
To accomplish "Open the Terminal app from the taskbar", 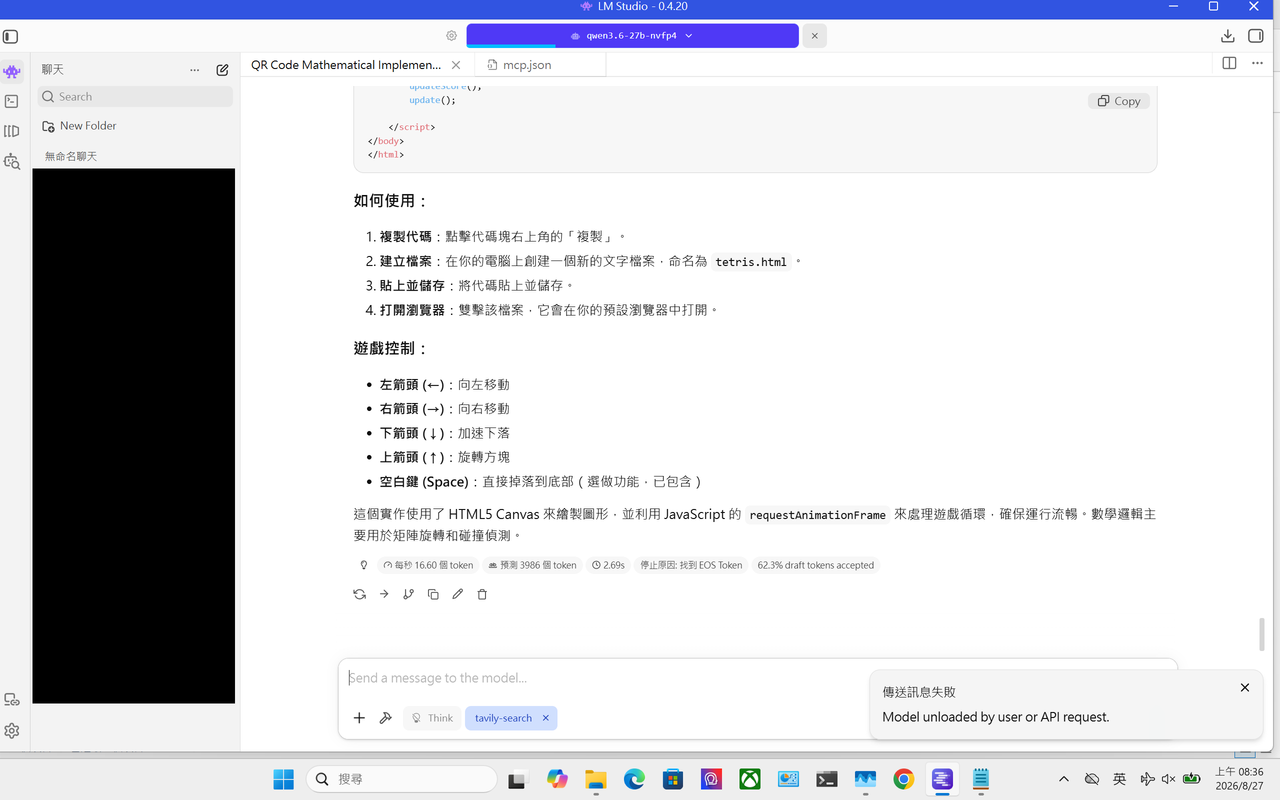I will pyautogui.click(x=827, y=779).
